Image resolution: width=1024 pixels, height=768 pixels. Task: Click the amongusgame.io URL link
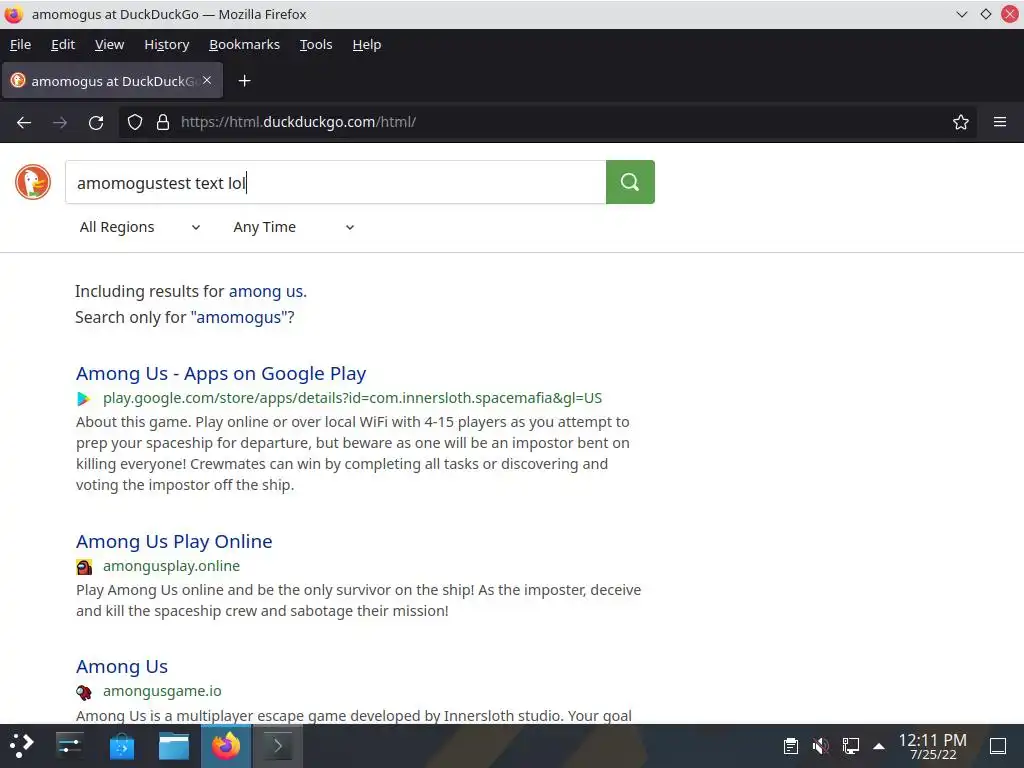(x=162, y=691)
